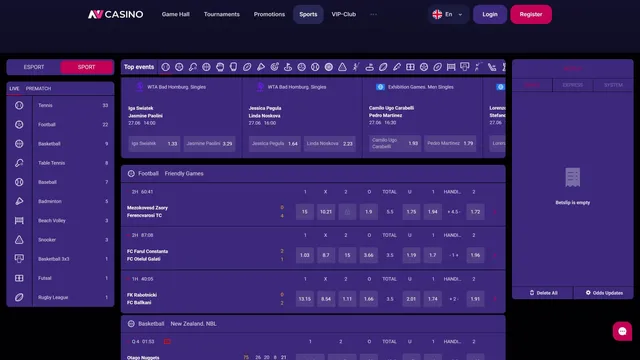Expand the more menu ellipsis in header

(x=373, y=14)
